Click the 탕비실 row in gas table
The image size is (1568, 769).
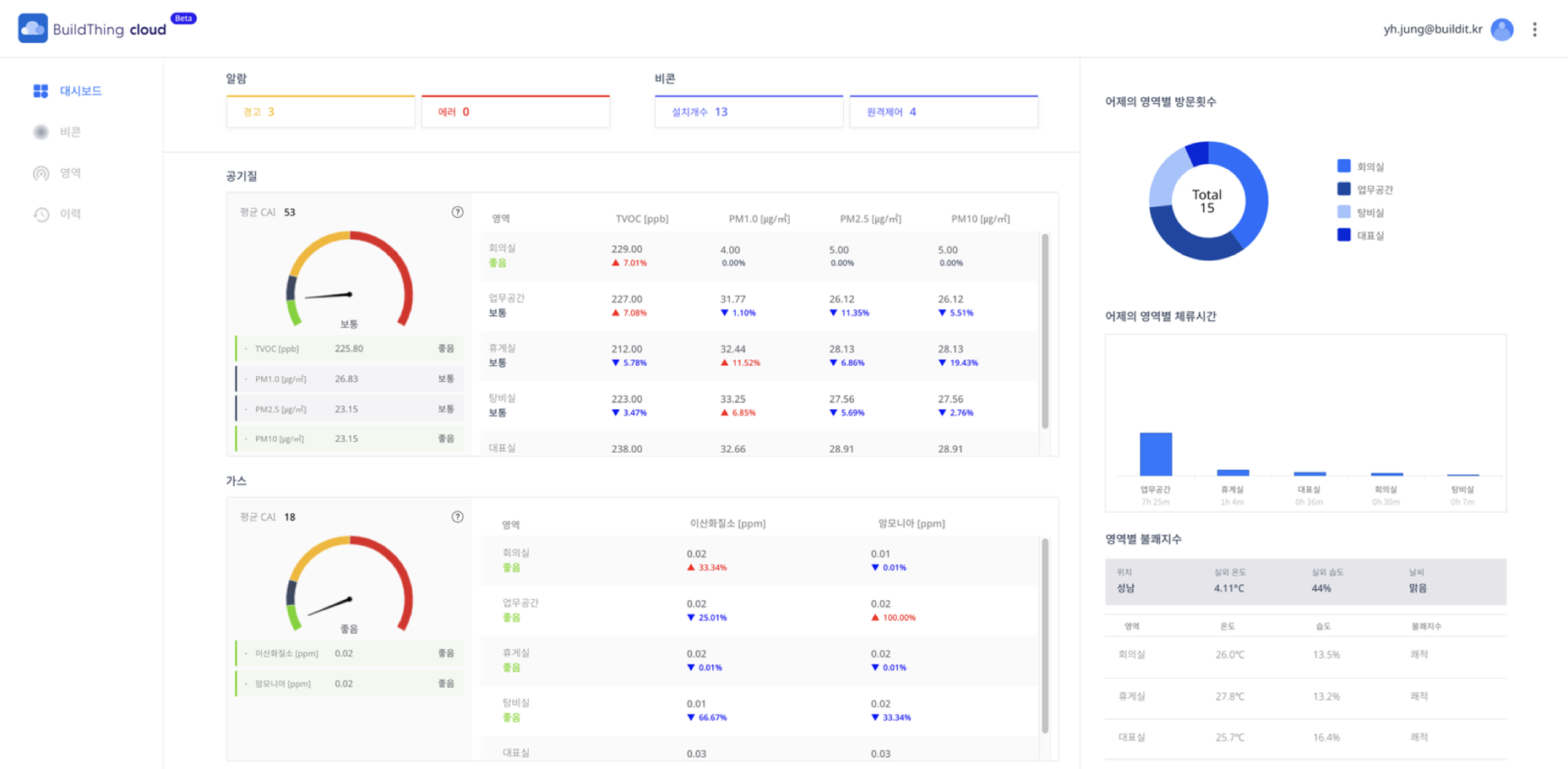point(759,710)
